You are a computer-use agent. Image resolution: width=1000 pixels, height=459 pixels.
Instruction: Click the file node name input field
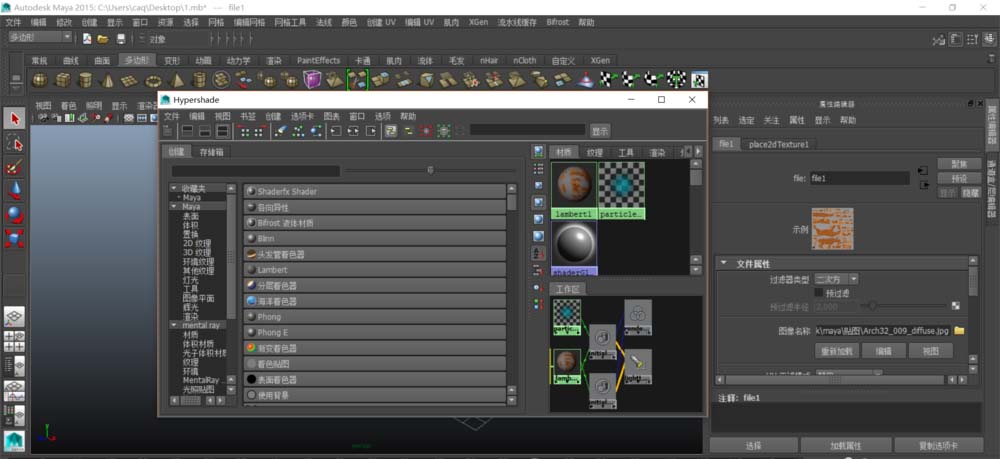point(859,178)
